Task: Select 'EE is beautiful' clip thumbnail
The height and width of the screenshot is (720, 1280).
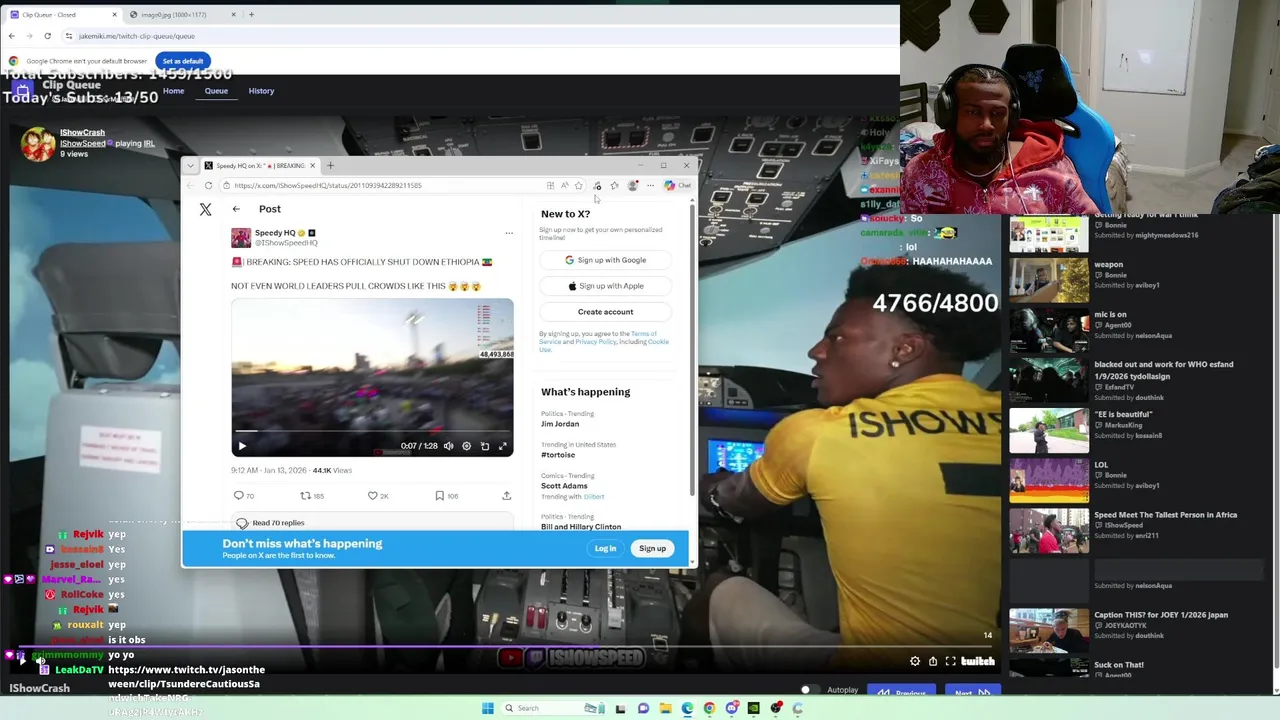Action: (1049, 430)
